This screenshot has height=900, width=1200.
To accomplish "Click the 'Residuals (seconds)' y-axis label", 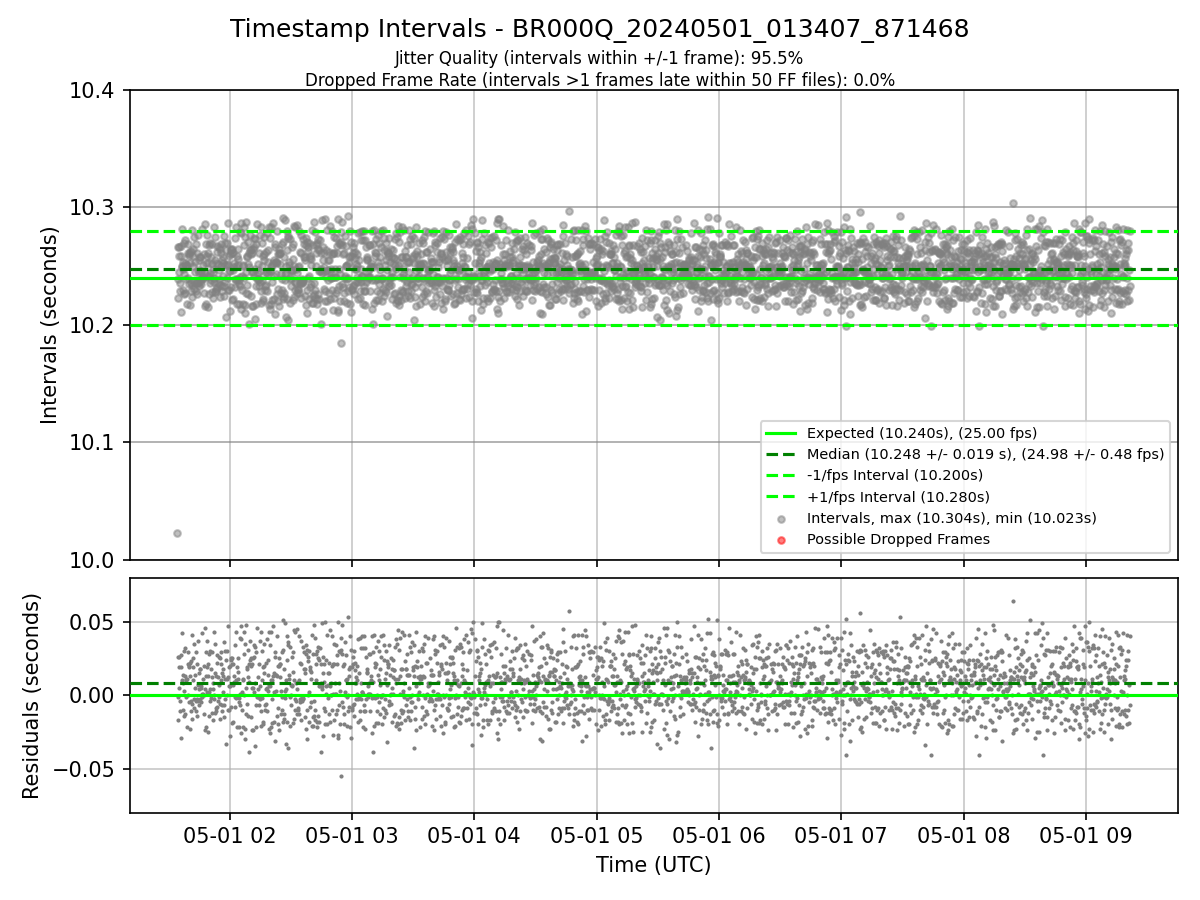I will point(31,696).
